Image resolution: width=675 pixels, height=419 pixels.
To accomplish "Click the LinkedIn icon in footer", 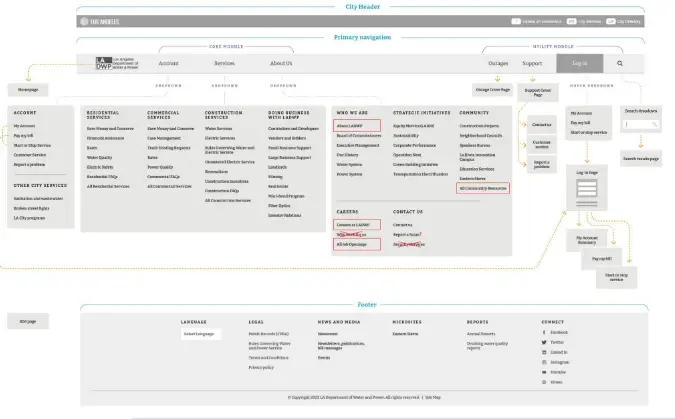I will tap(544, 352).
